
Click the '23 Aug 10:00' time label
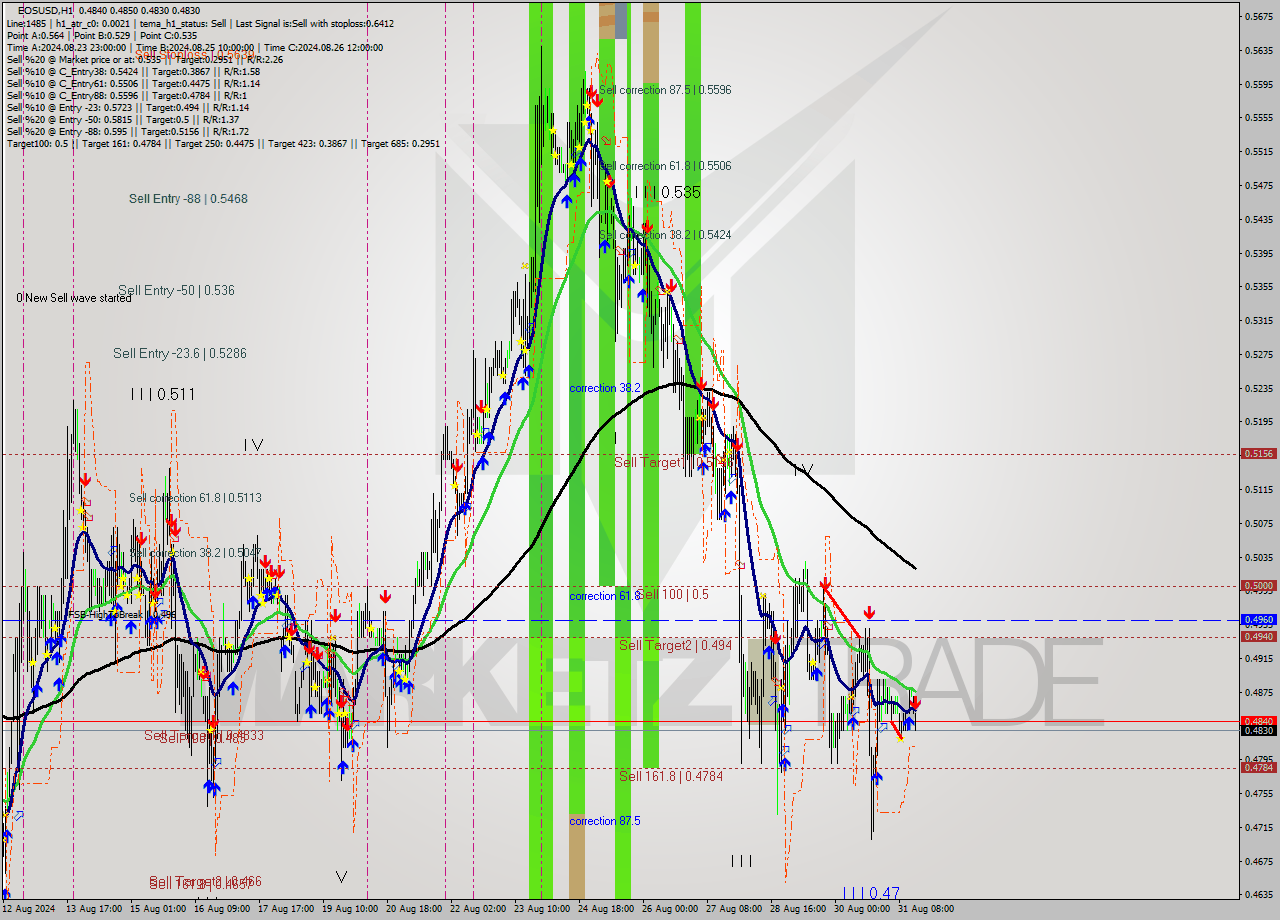(x=543, y=909)
